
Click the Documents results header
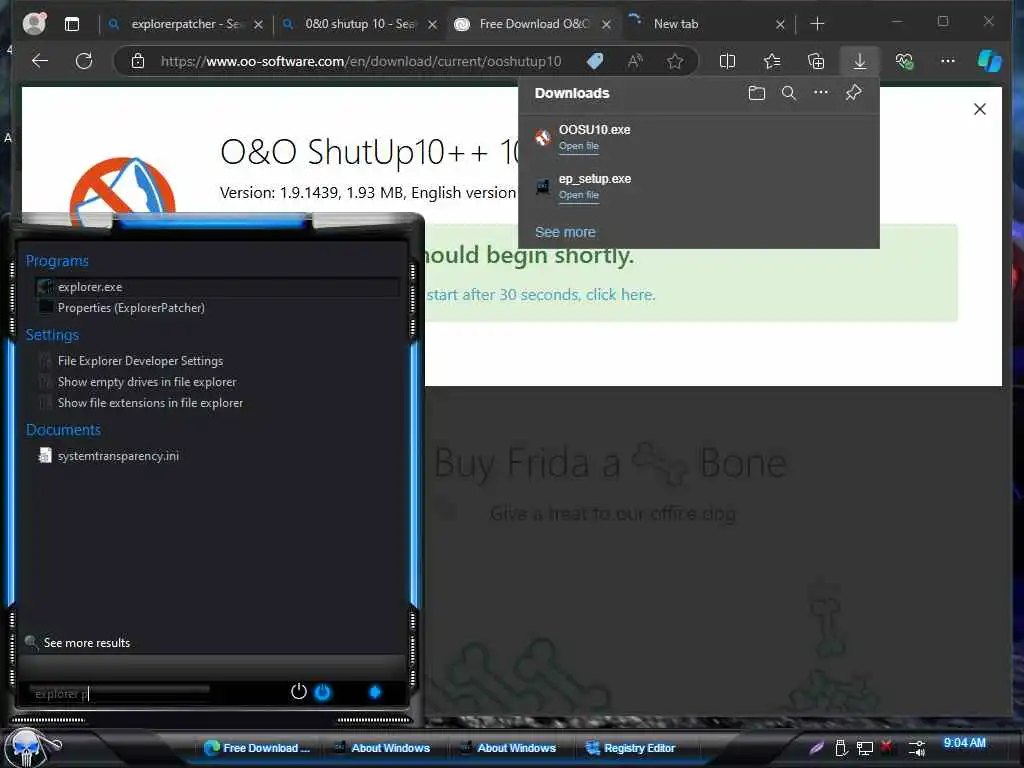point(63,430)
